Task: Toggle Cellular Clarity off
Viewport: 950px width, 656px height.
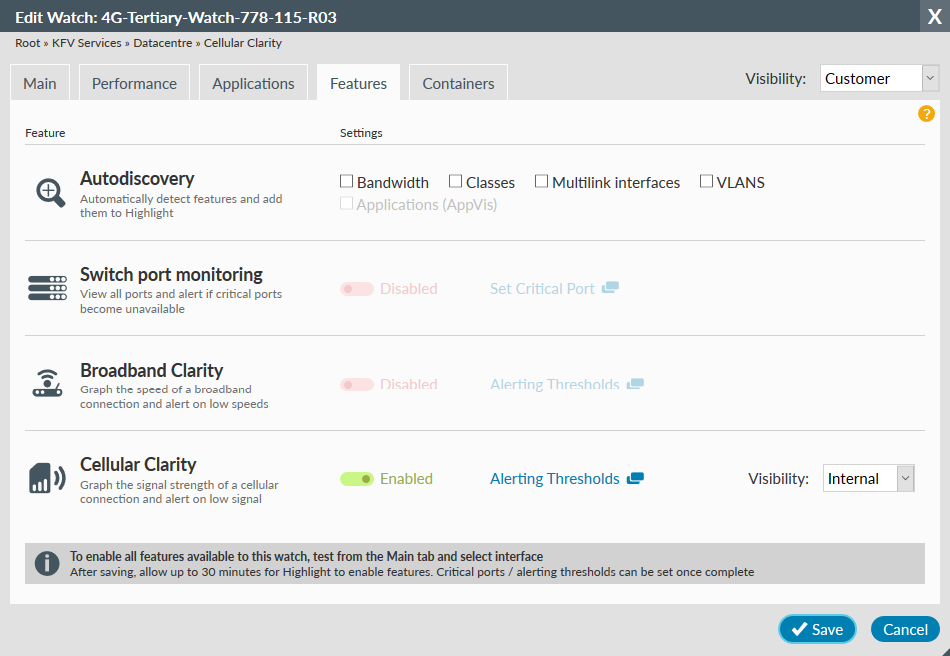Action: [357, 478]
